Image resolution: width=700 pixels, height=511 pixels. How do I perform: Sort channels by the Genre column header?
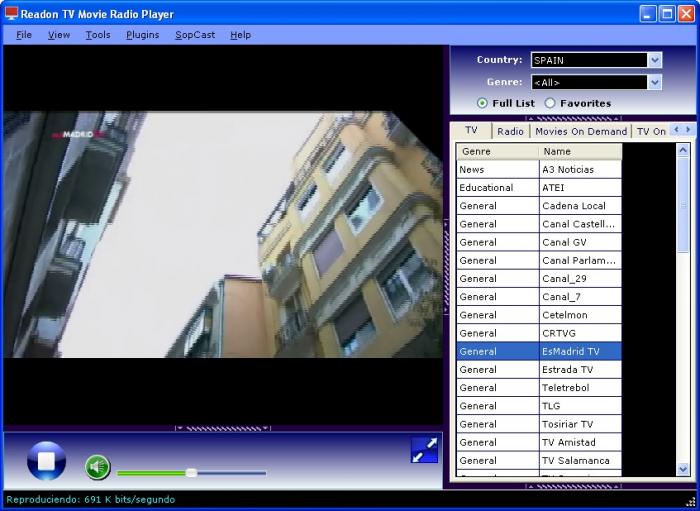[x=497, y=152]
